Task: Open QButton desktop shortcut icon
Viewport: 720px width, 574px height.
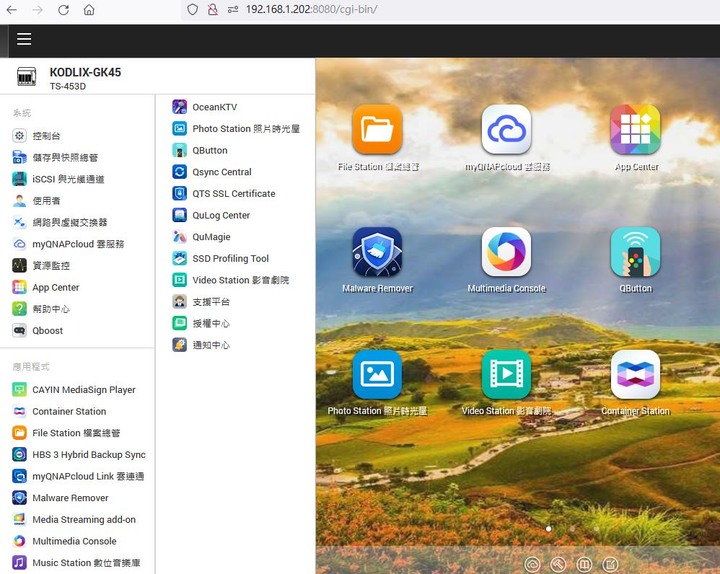Action: click(636, 252)
